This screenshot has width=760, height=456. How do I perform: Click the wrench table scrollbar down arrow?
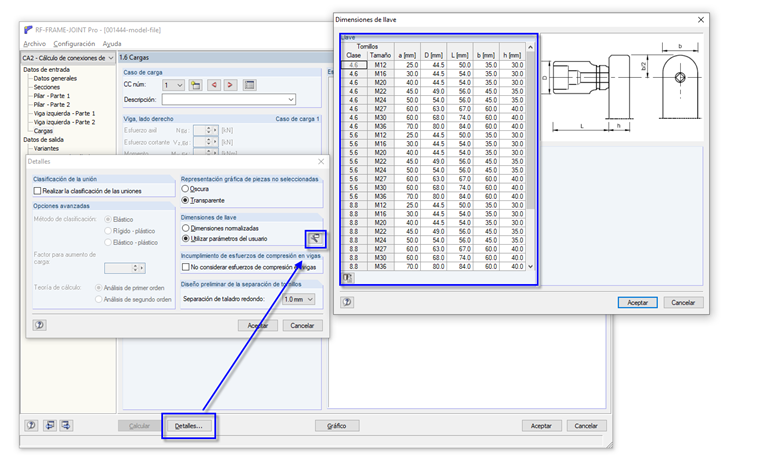530,267
